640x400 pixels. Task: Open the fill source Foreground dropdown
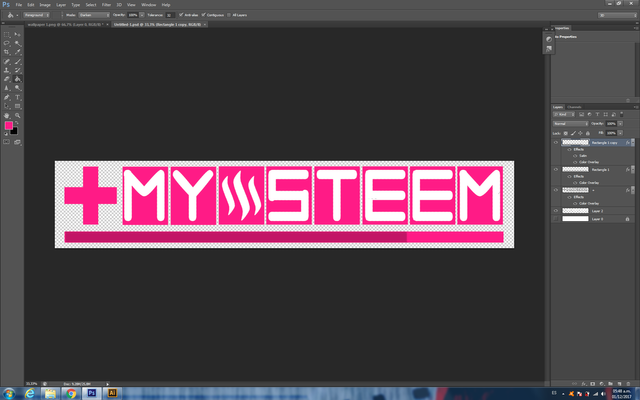point(36,15)
